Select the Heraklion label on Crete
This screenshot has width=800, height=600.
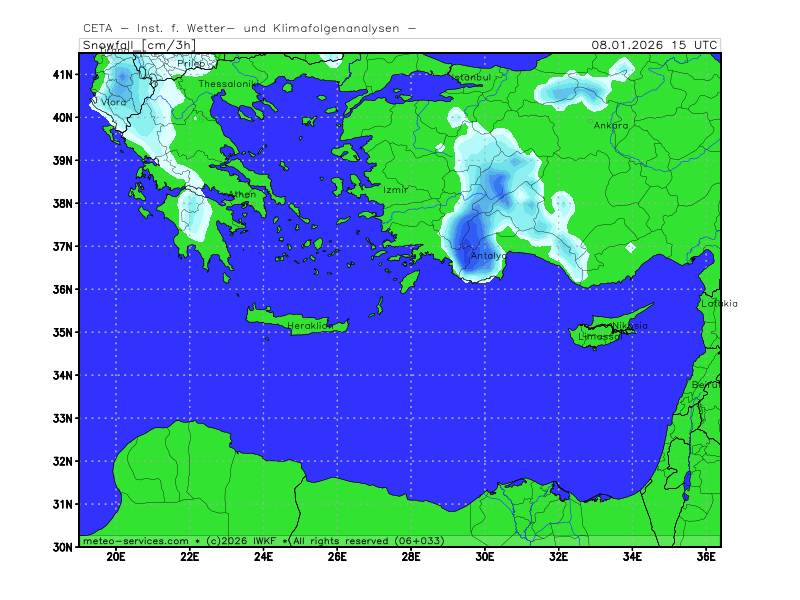tap(309, 326)
